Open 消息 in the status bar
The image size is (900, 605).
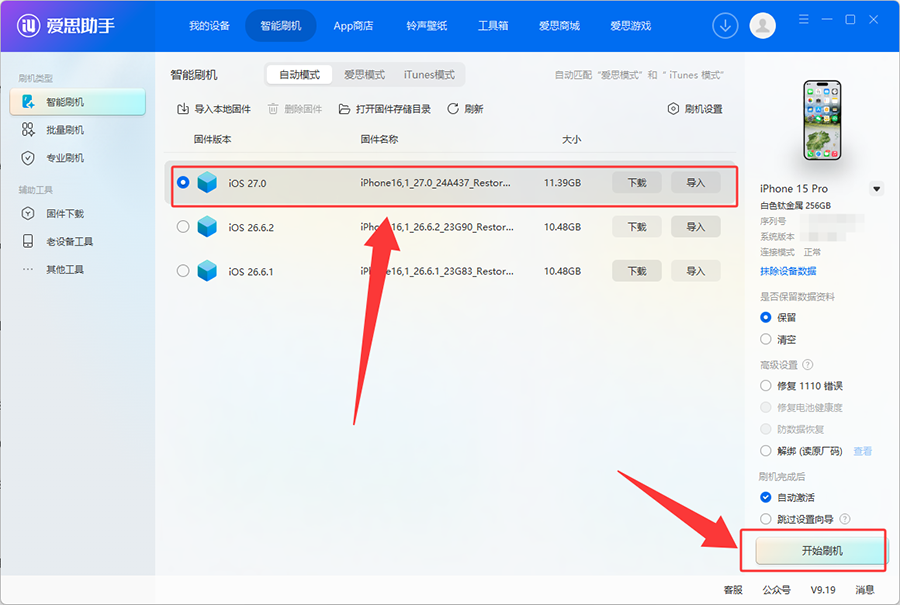click(865, 590)
